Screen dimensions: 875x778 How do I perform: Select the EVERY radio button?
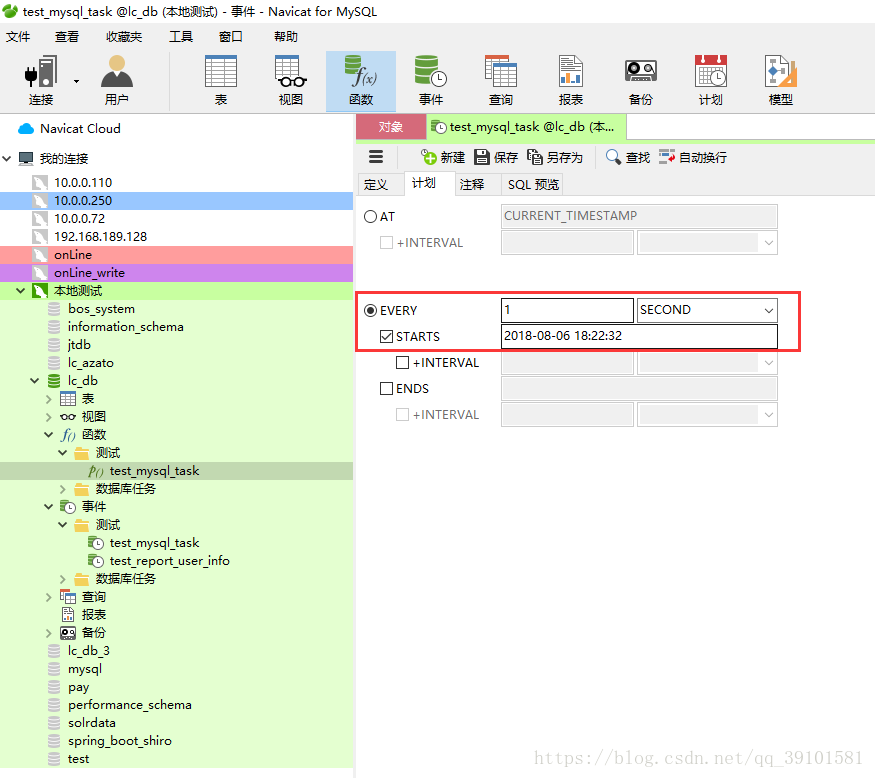(x=371, y=310)
